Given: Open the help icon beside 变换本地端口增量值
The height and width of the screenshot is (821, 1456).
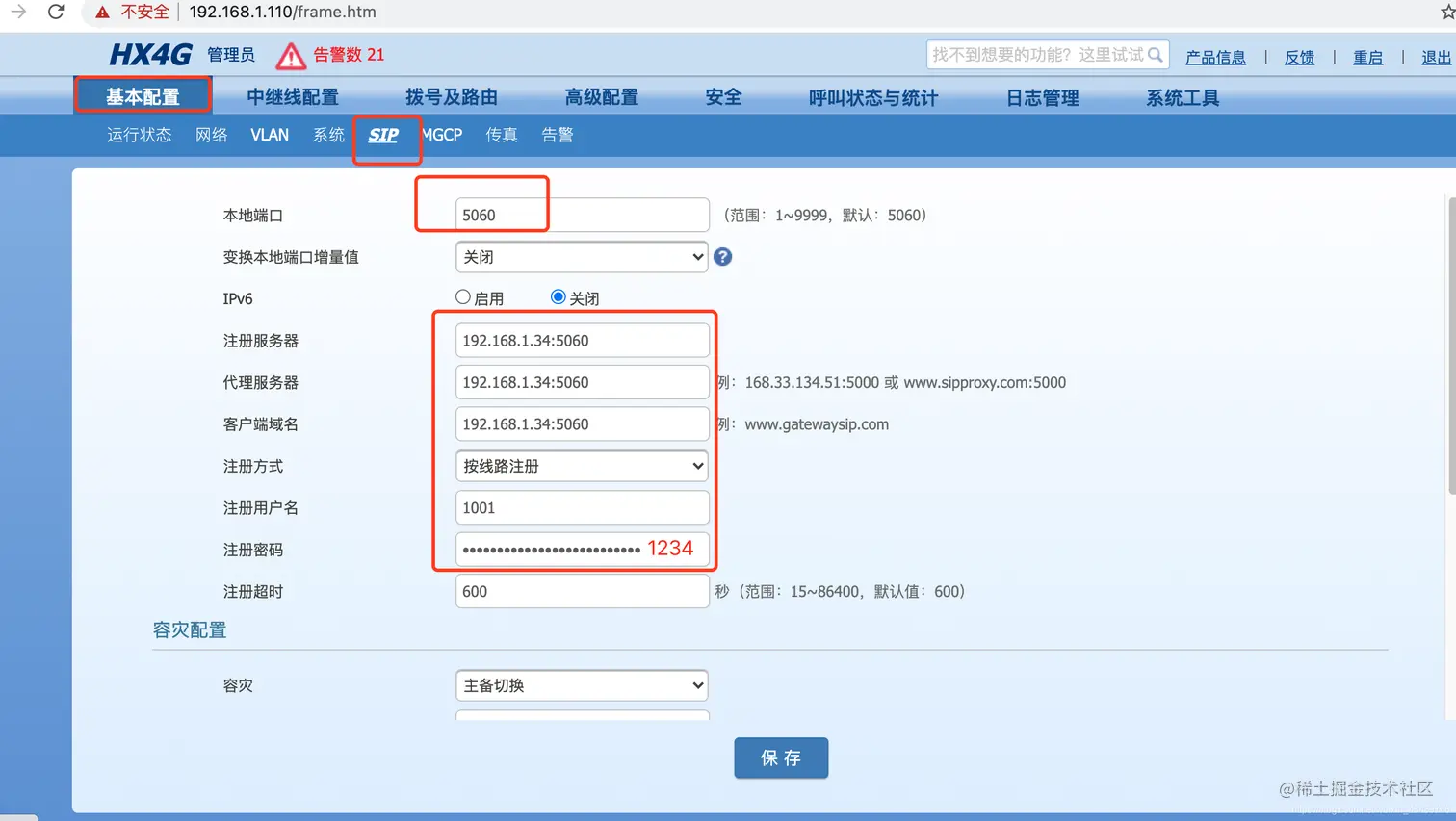Looking at the screenshot, I should click(x=722, y=257).
